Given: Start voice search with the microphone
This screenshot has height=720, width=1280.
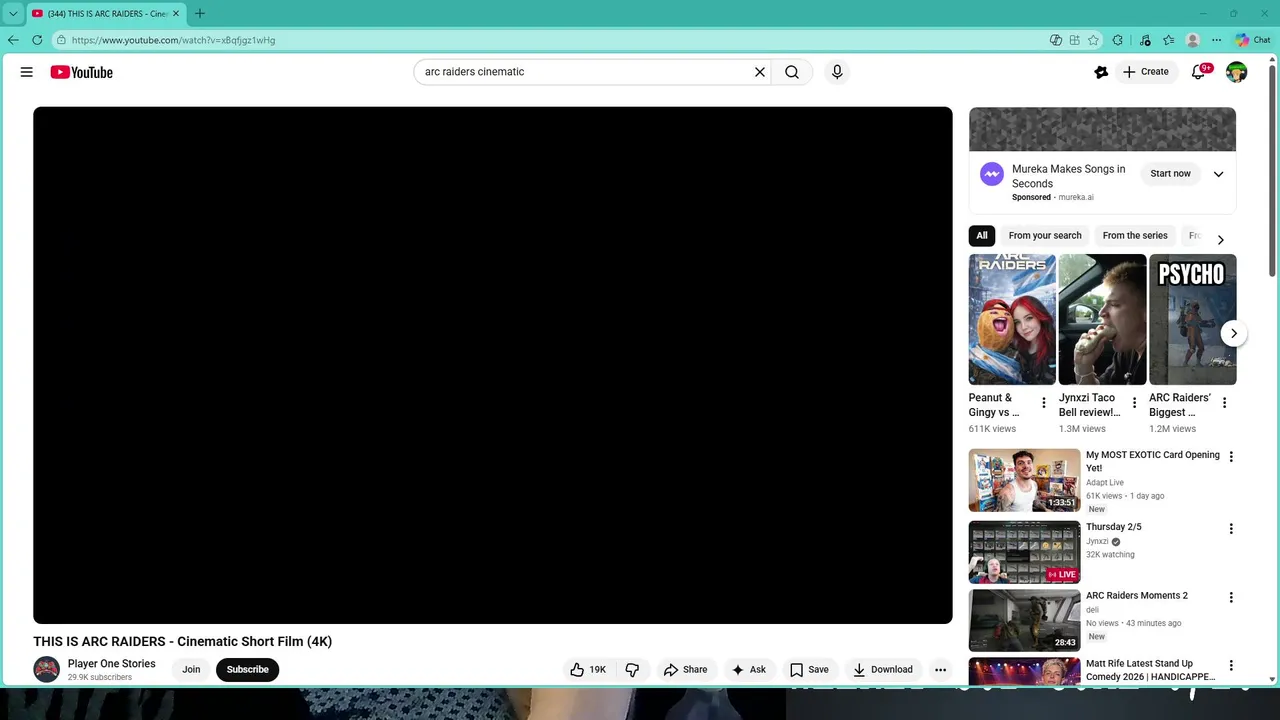Looking at the screenshot, I should [837, 72].
